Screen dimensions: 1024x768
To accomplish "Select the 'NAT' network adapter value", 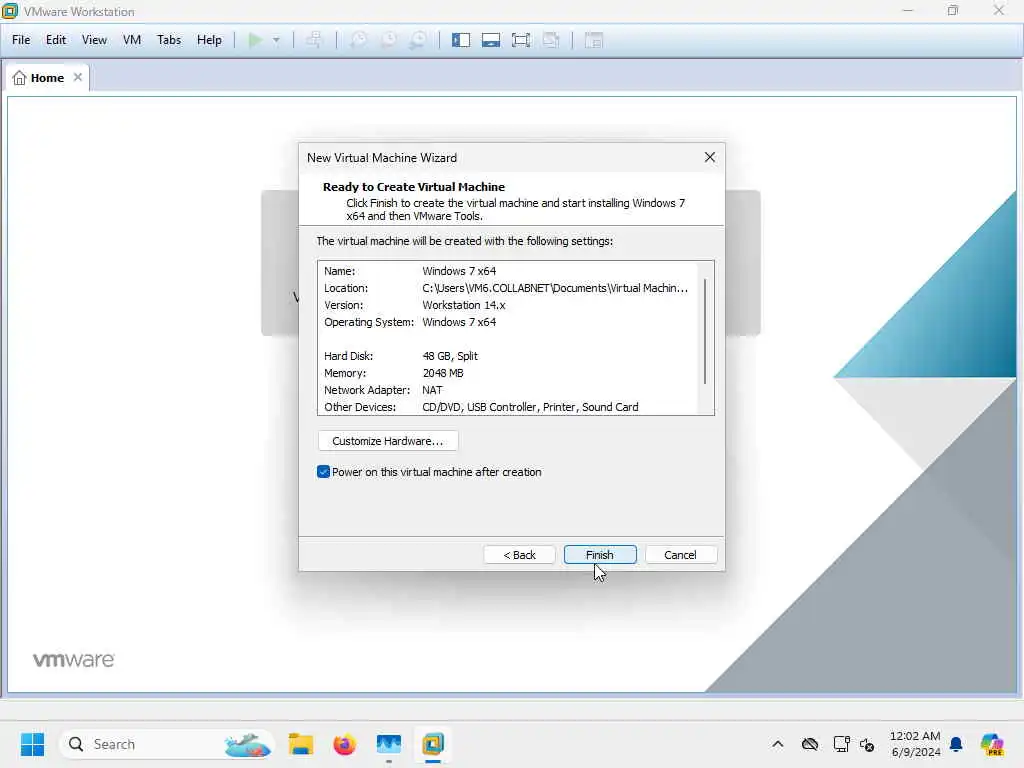I will (x=432, y=390).
